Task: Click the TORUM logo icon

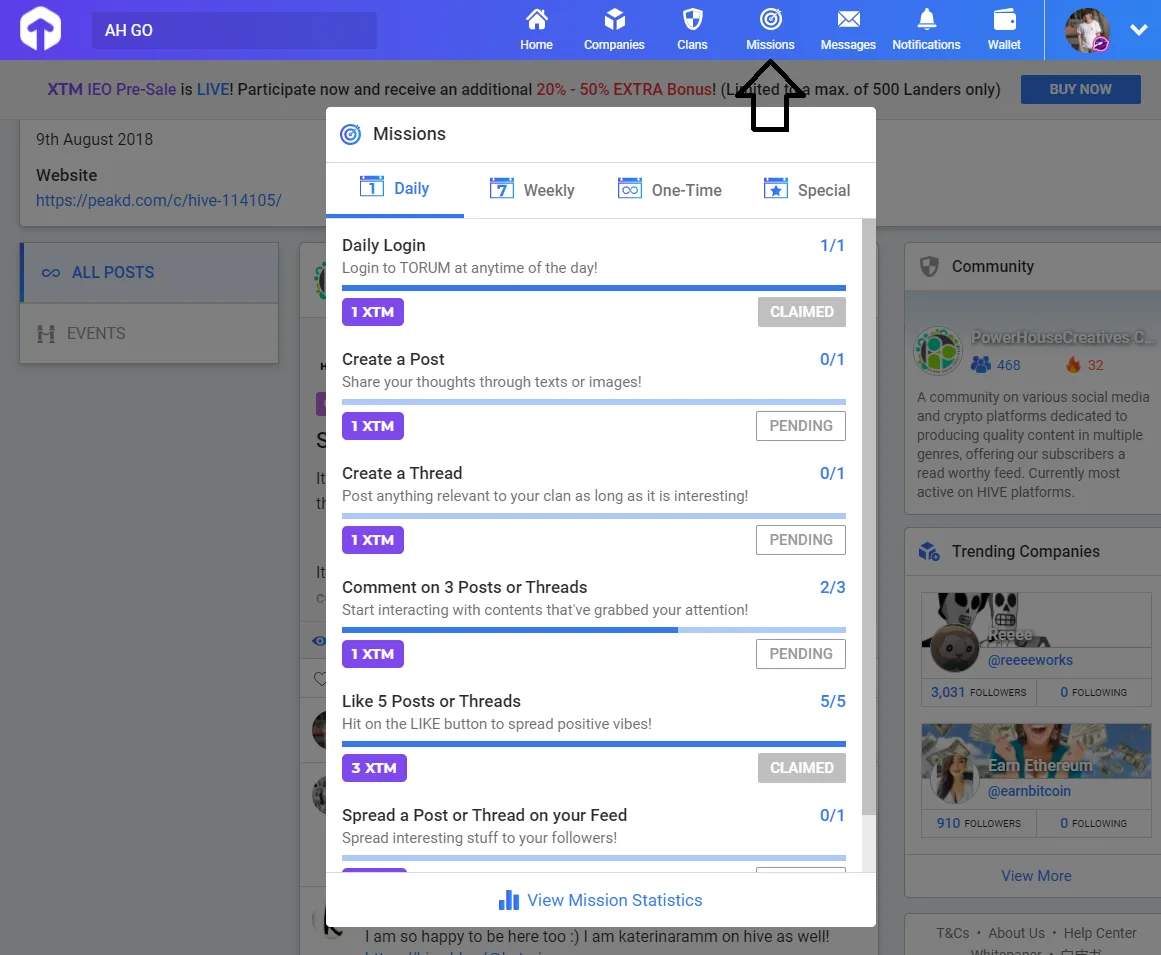Action: 40,29
